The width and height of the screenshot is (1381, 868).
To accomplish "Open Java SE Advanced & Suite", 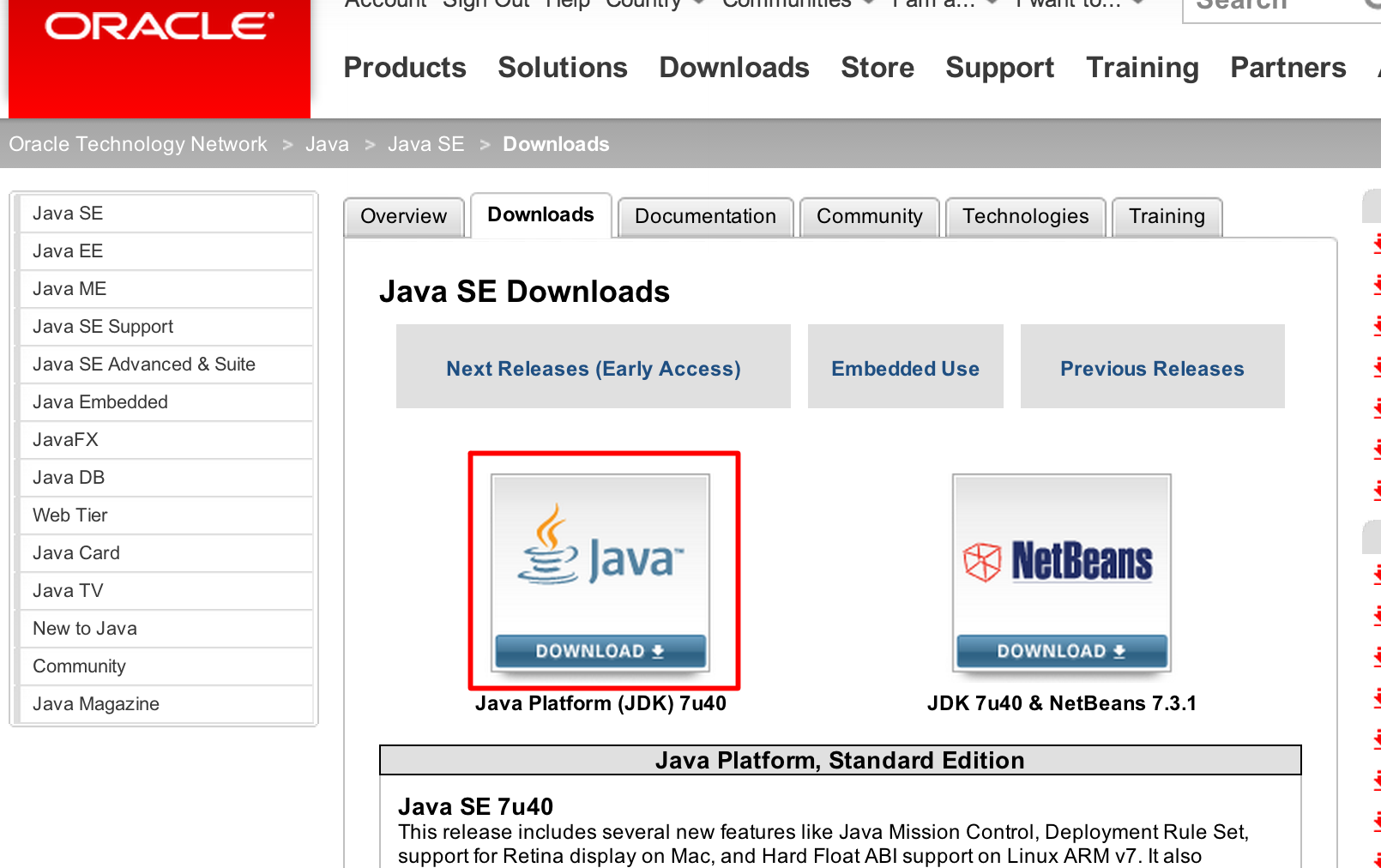I will coord(166,365).
